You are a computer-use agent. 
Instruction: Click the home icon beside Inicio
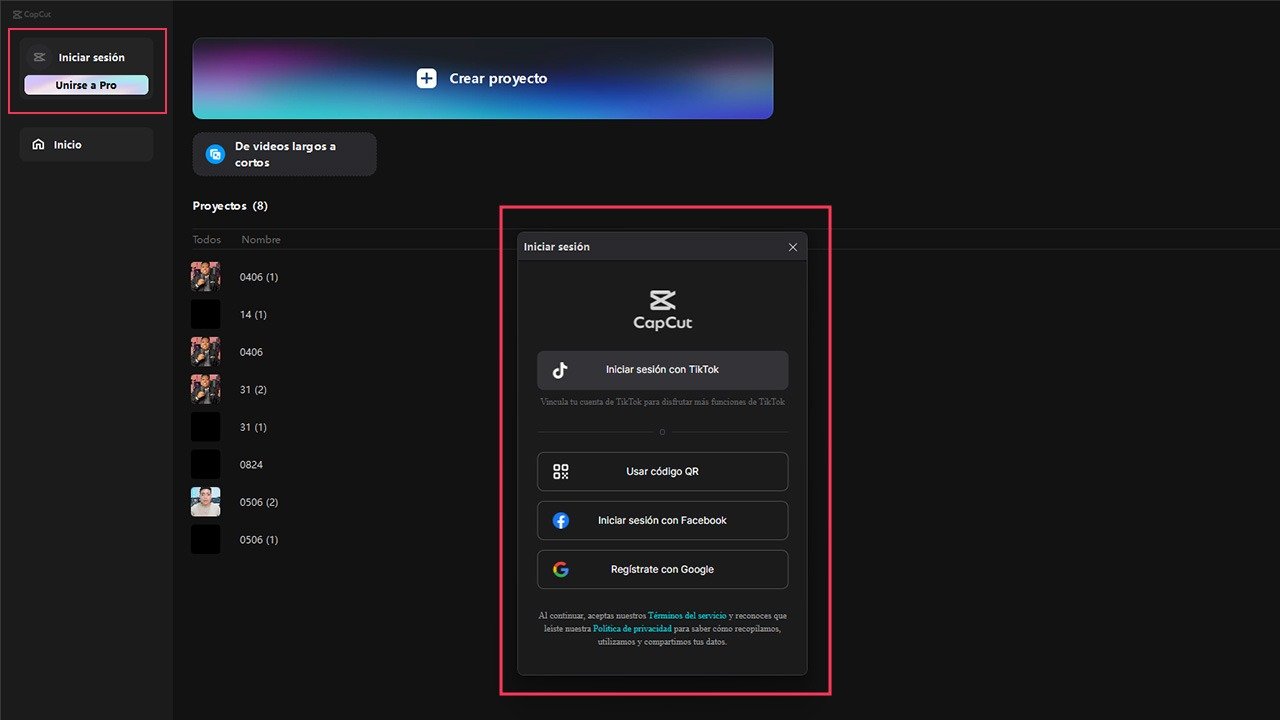39,144
